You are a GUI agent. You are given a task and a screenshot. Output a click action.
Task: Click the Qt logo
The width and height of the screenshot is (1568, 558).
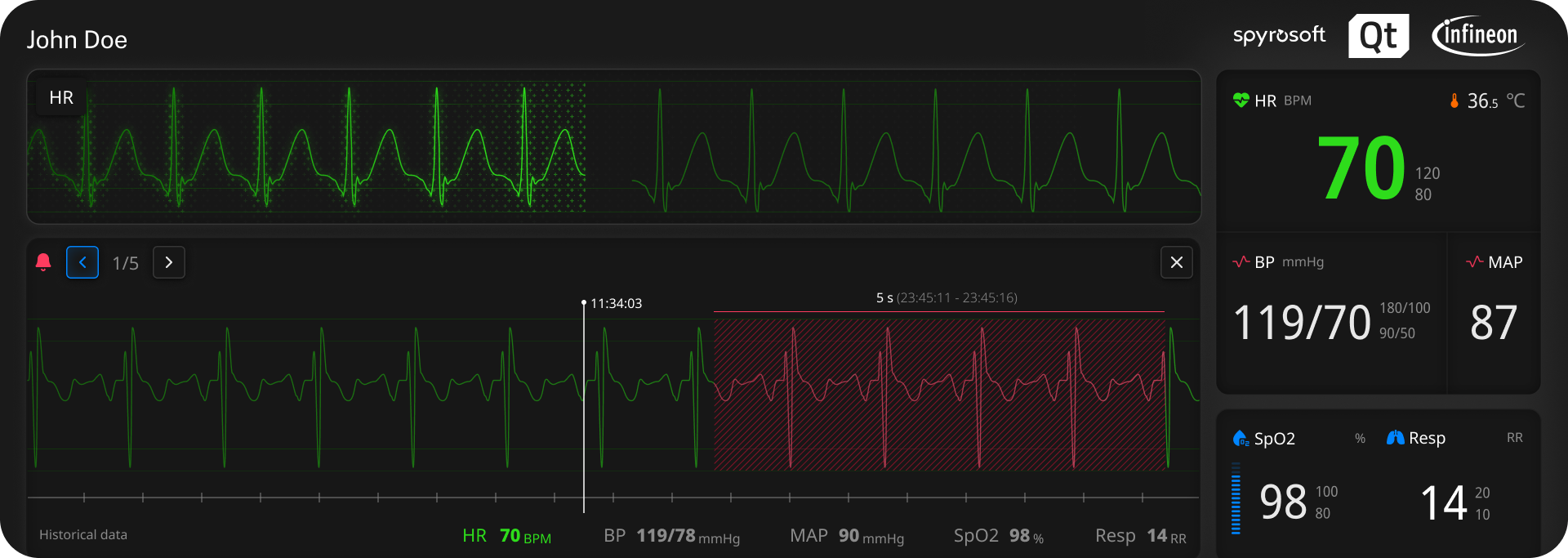[1379, 36]
